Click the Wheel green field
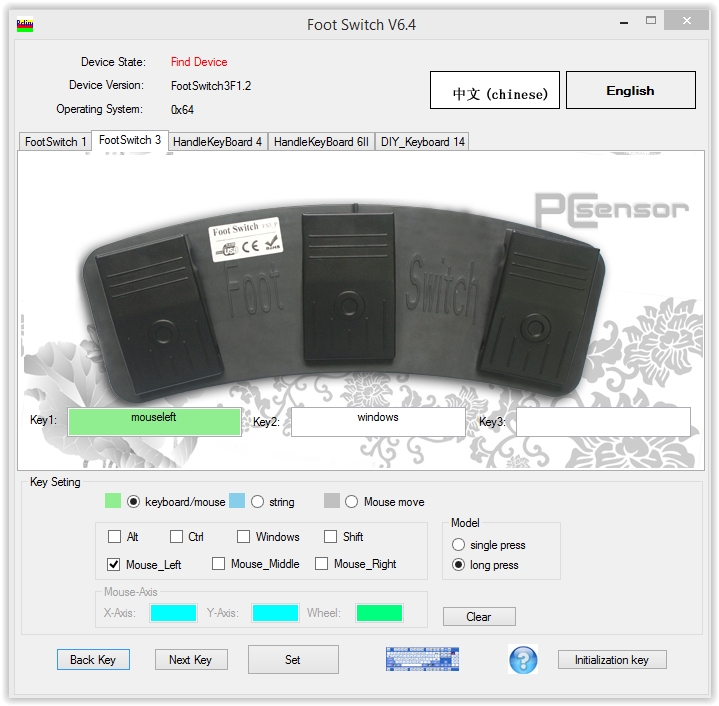Image resolution: width=719 pixels, height=706 pixels. click(x=379, y=613)
